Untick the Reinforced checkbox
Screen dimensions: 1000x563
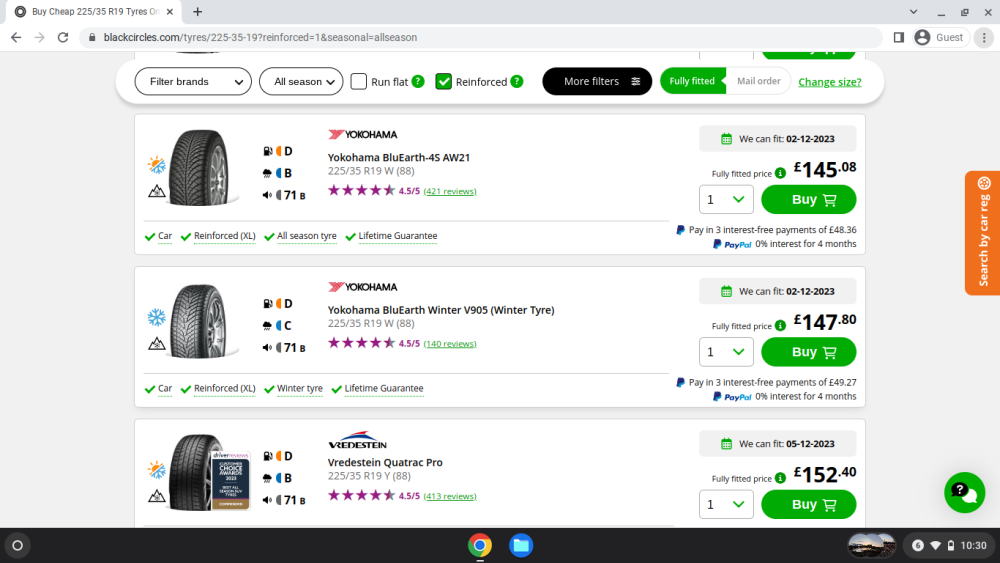tap(443, 82)
